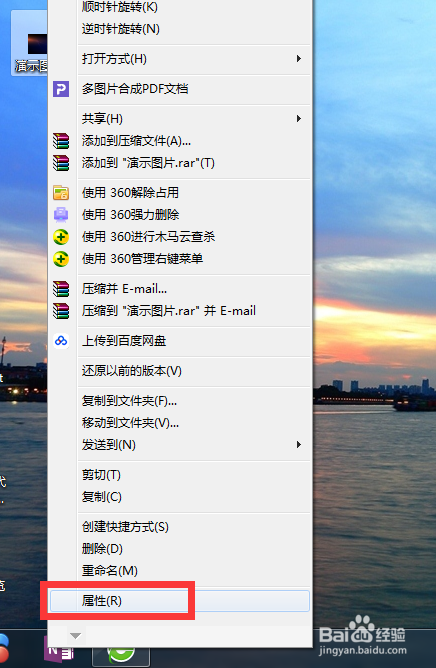Select 添加到 "演示图片.rar"(T)
This screenshot has height=668, width=436.
coord(148,163)
